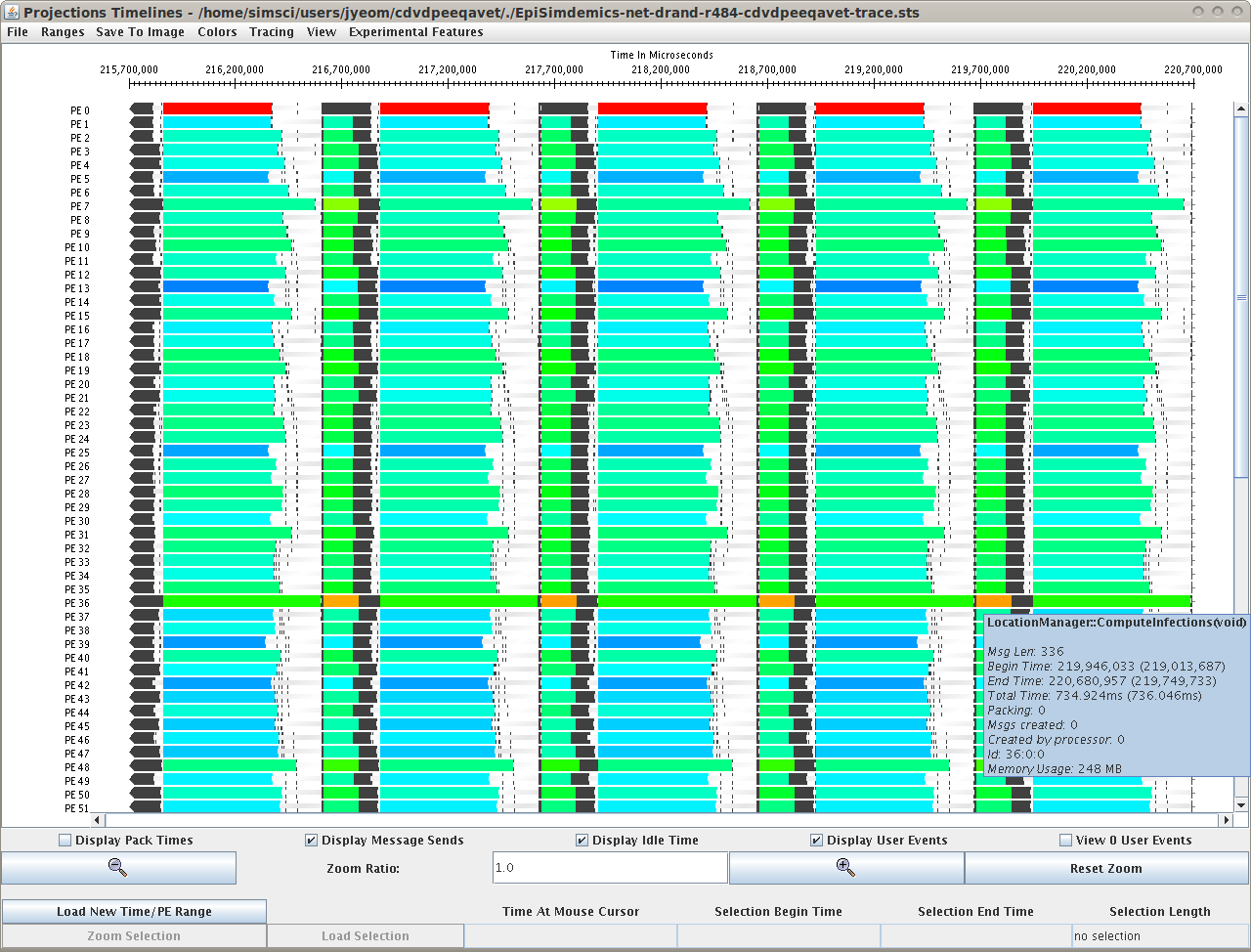
Task: Click the red PE 0 entry bar
Action: (x=217, y=108)
